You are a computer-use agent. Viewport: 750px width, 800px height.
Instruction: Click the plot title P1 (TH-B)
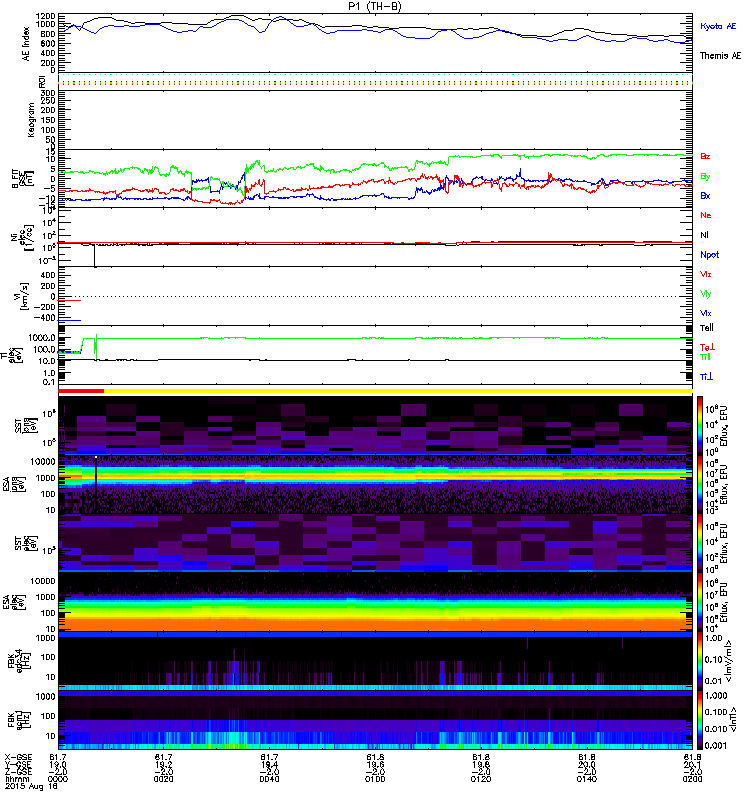coord(374,6)
